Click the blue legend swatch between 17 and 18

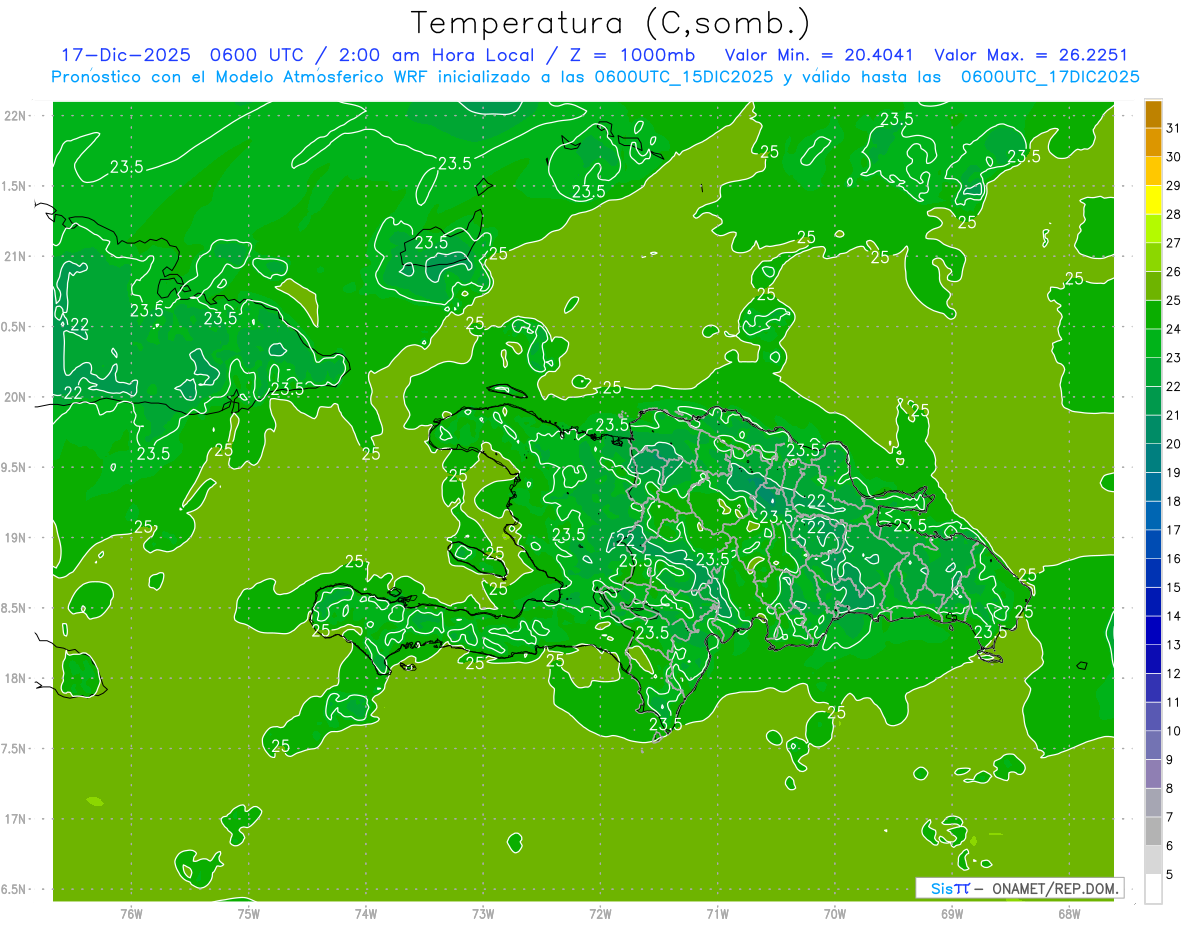click(1153, 516)
